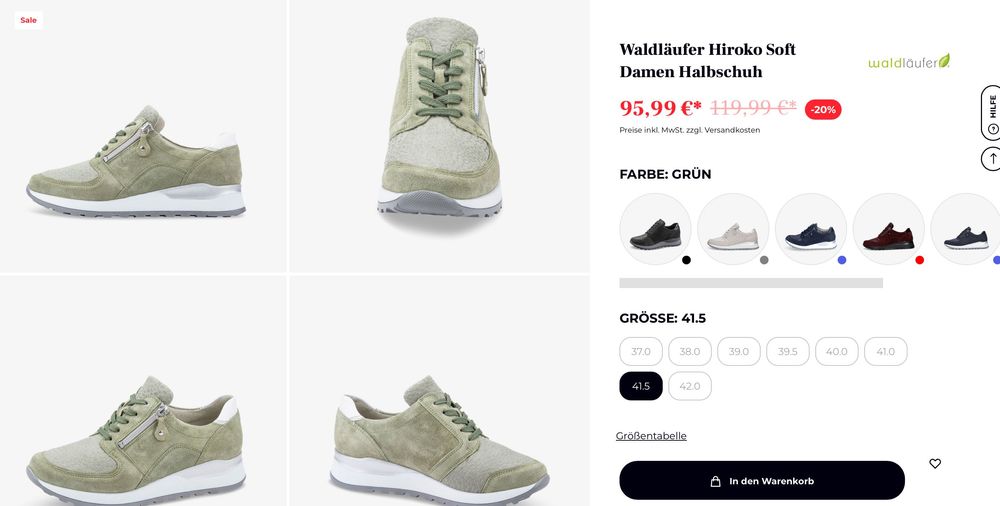Viewport: 1000px width, 506px height.
Task: Click the Sale badge on first image
Action: coord(28,20)
